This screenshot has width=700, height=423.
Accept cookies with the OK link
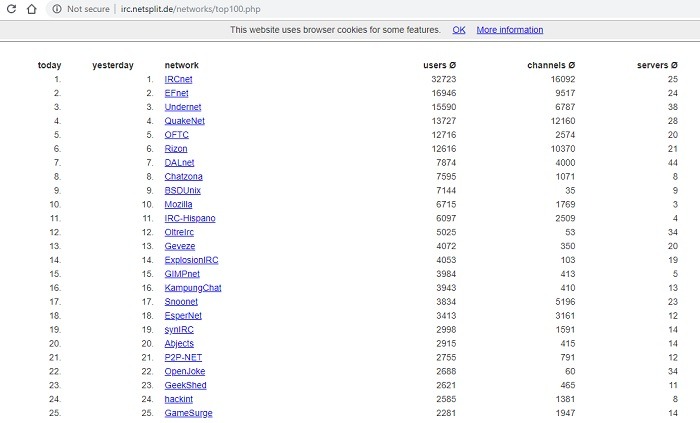pos(459,30)
